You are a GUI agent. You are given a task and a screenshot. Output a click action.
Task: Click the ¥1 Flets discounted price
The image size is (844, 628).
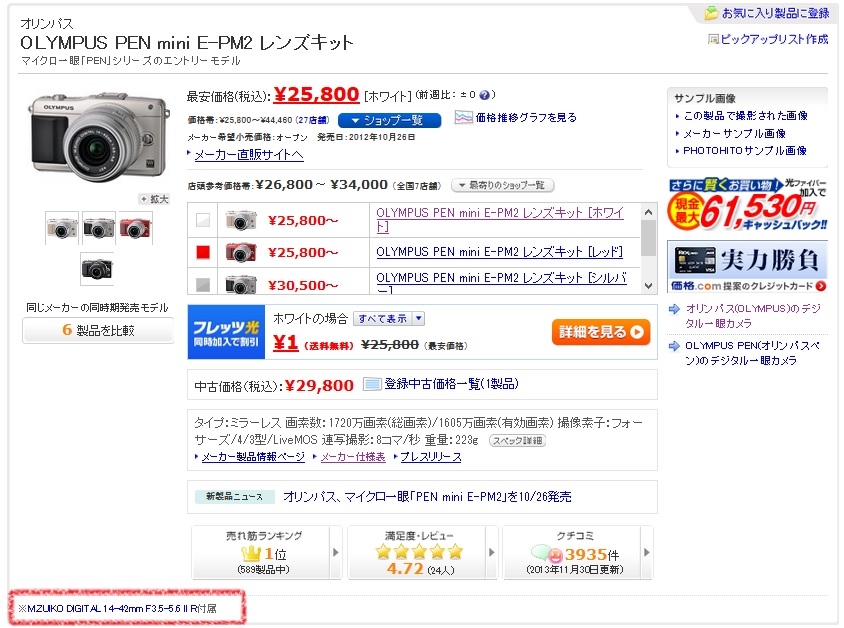(285, 342)
